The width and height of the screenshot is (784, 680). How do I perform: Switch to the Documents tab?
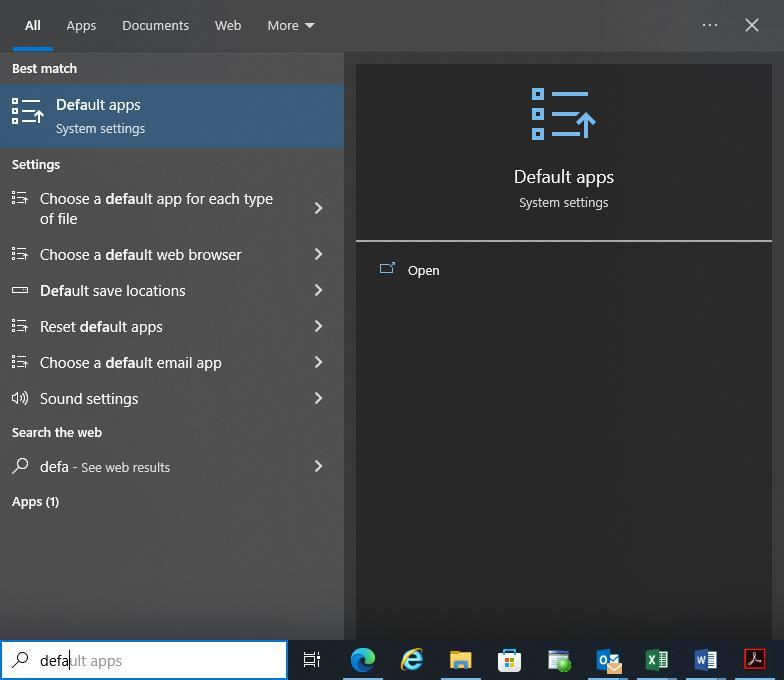click(x=156, y=26)
